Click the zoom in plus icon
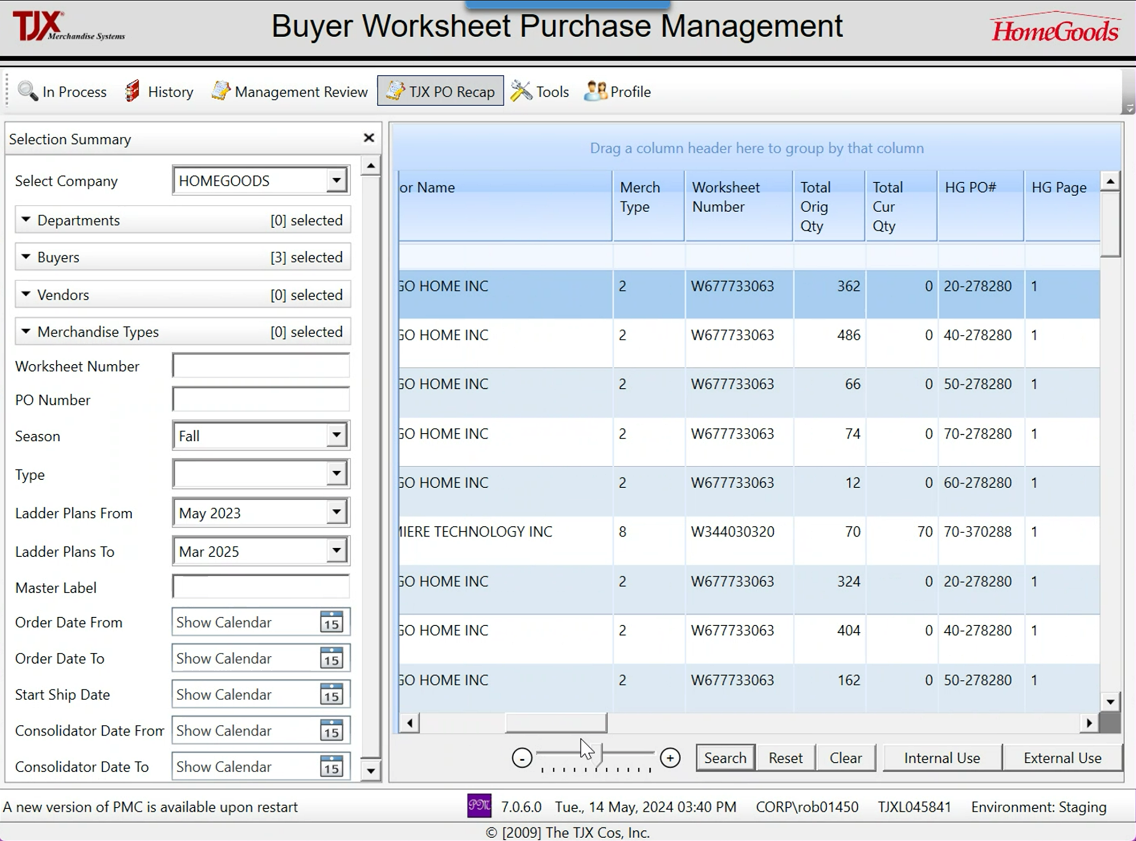The height and width of the screenshot is (841, 1136). [670, 758]
